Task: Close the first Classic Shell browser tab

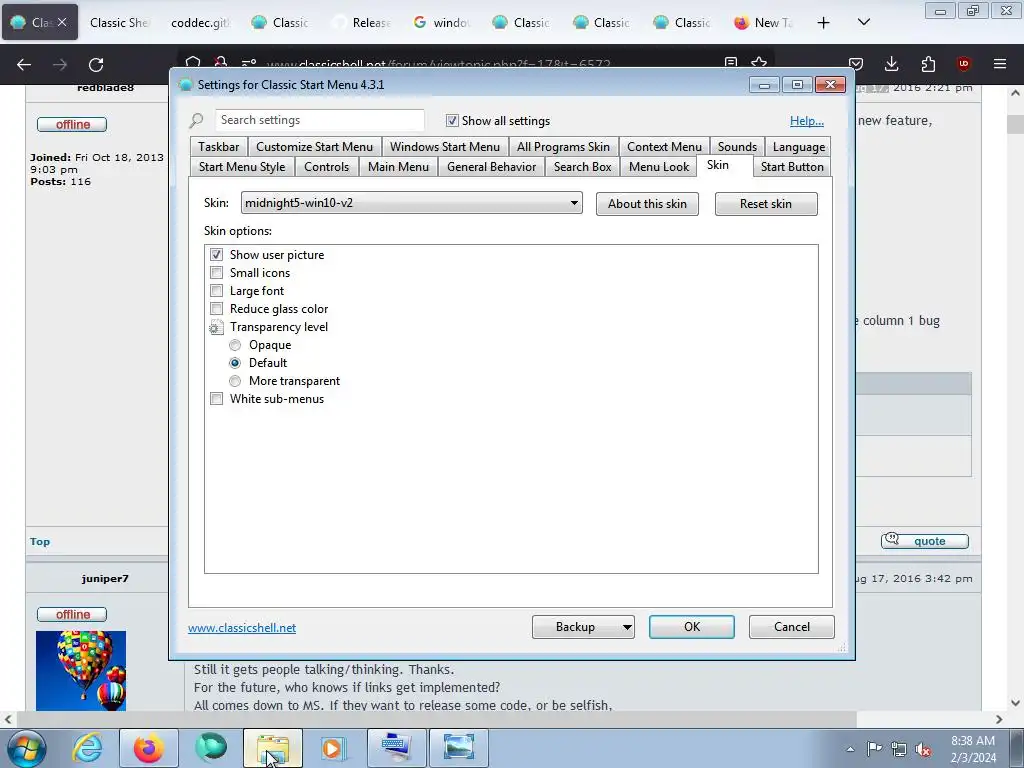Action: (62, 22)
